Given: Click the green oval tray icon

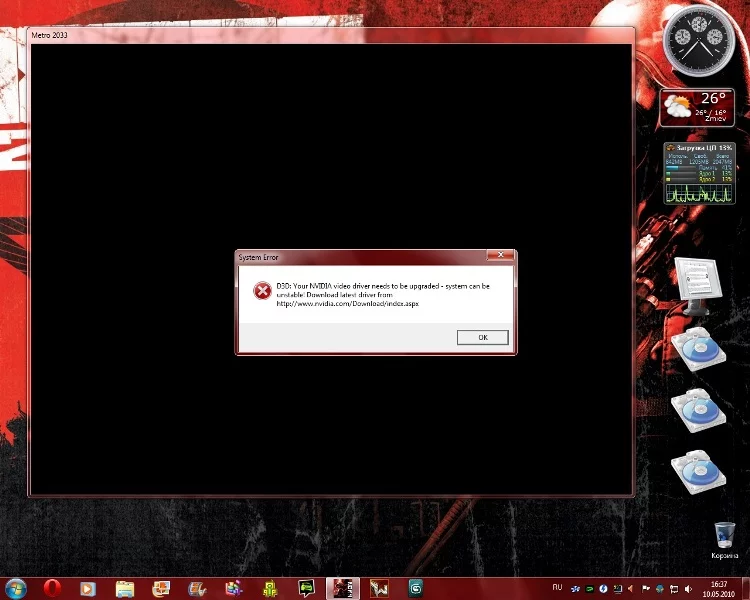Looking at the screenshot, I should tap(590, 589).
